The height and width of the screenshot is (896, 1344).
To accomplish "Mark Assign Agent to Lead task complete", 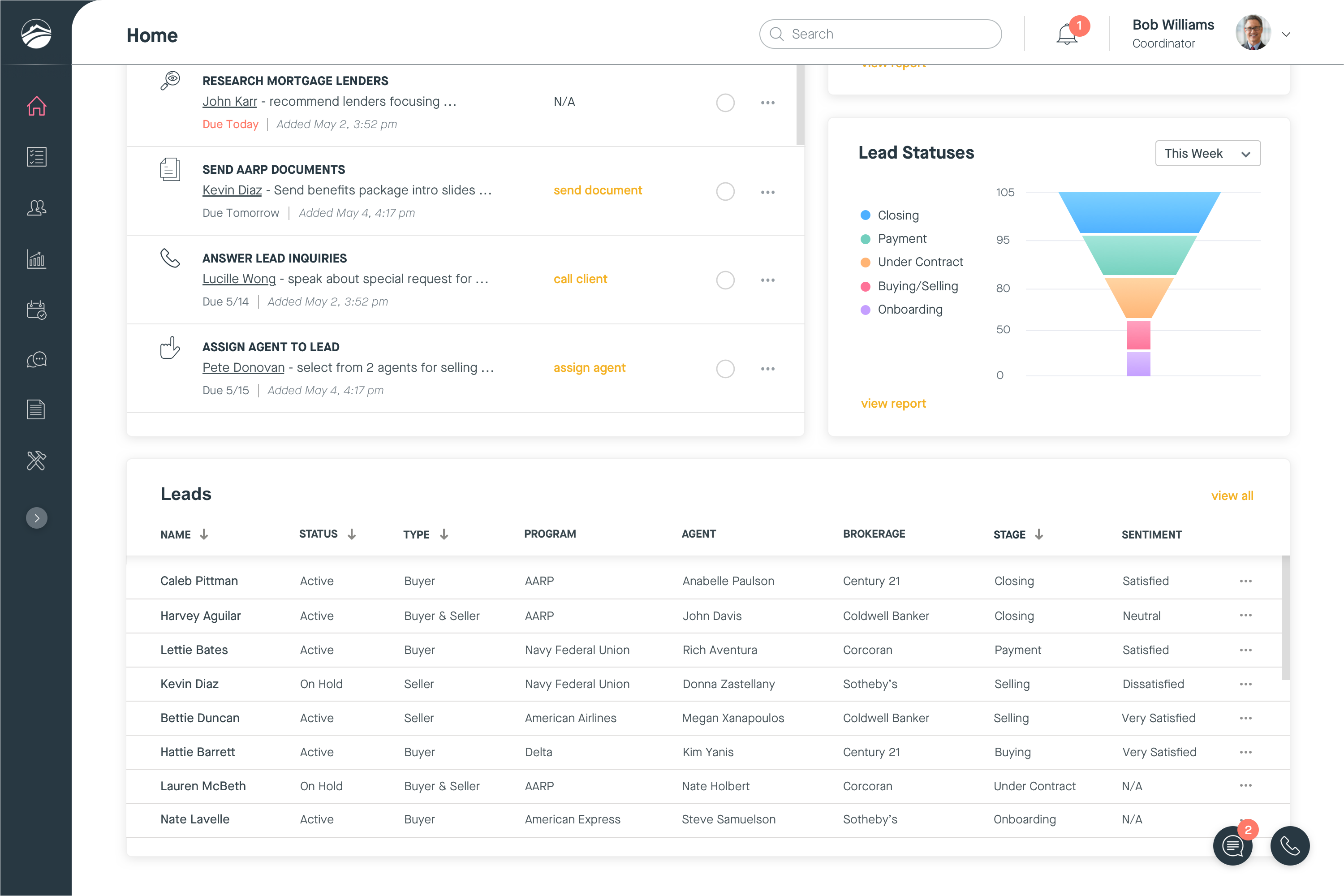I will coord(725,369).
